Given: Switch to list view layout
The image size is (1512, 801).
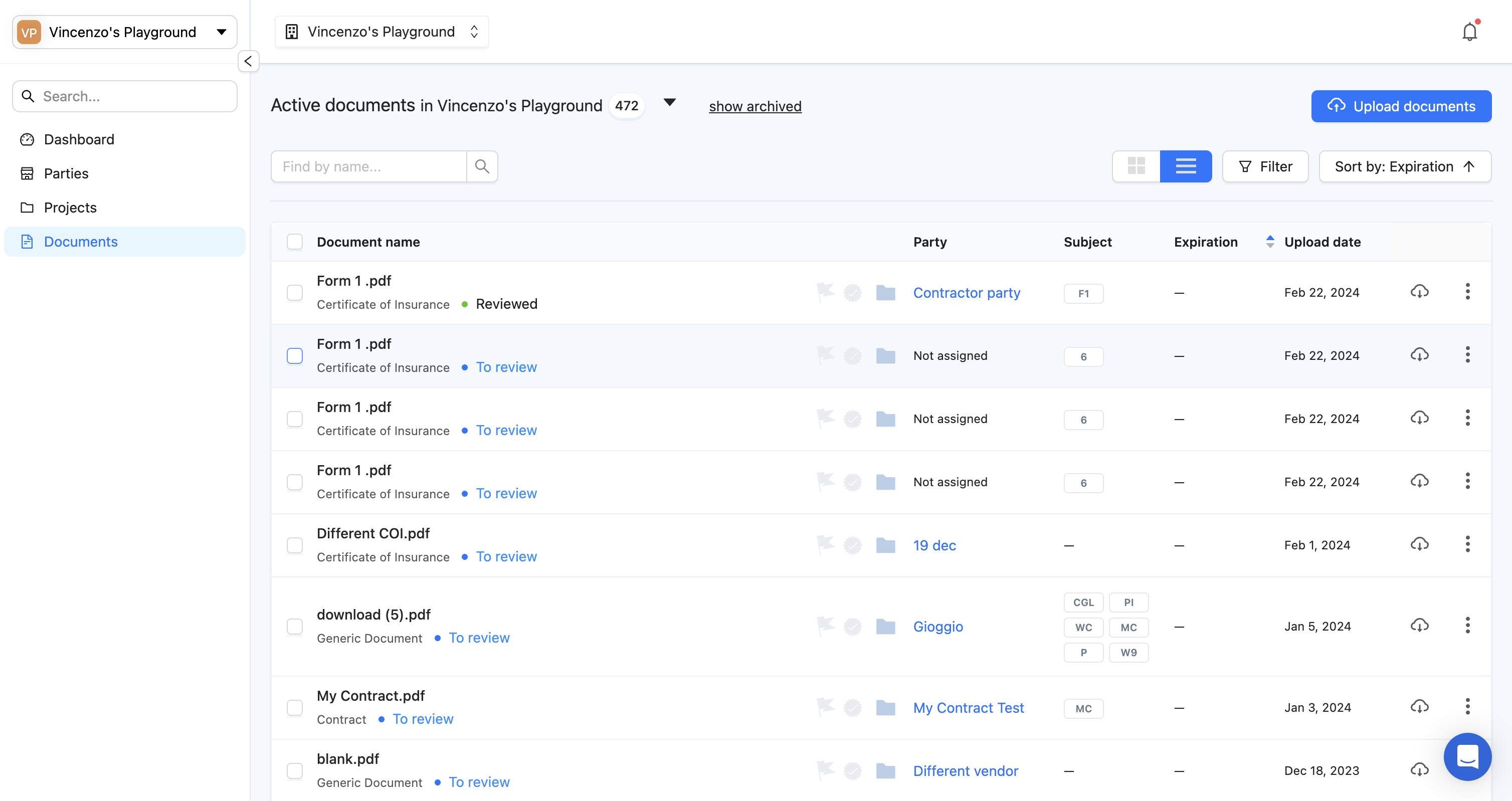Looking at the screenshot, I should tap(1185, 166).
